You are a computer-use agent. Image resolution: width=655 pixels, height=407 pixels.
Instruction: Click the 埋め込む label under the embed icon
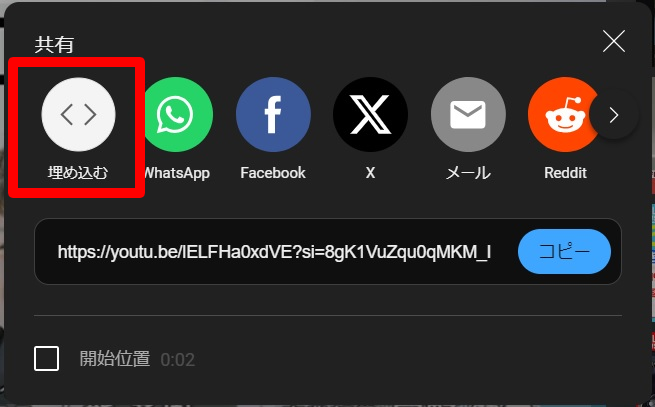click(x=78, y=173)
